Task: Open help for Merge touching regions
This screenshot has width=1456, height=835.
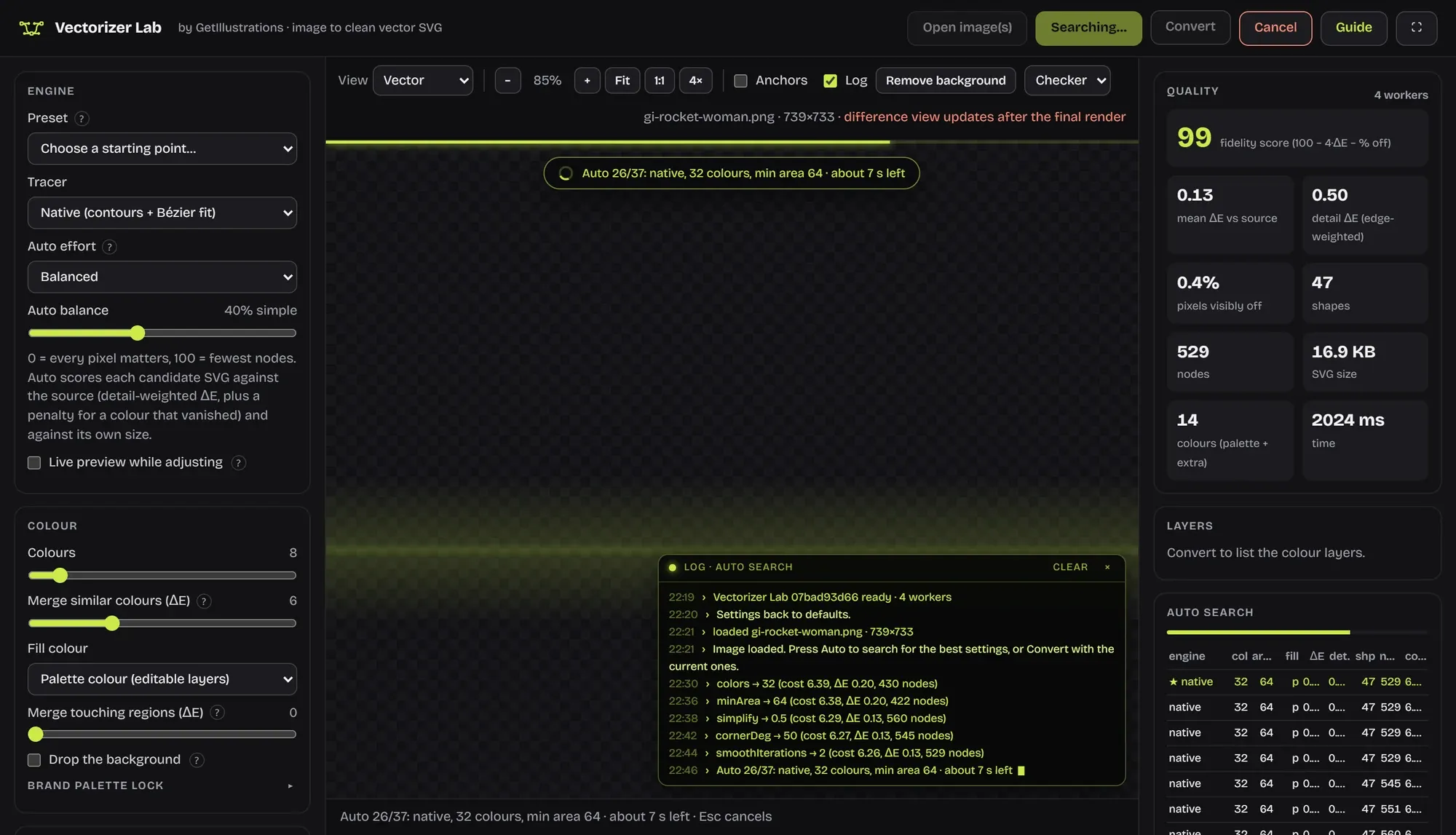Action: coord(217,713)
